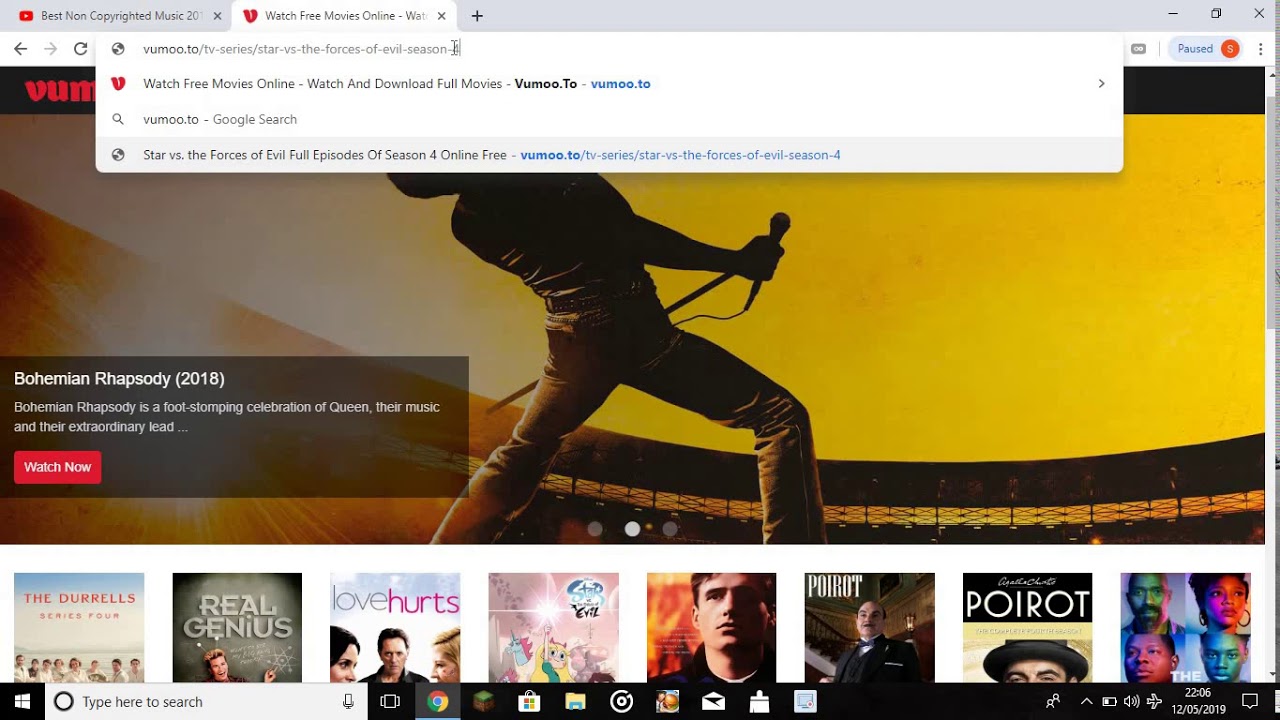Check the battery status icon
This screenshot has height=720, width=1280.
click(1109, 702)
